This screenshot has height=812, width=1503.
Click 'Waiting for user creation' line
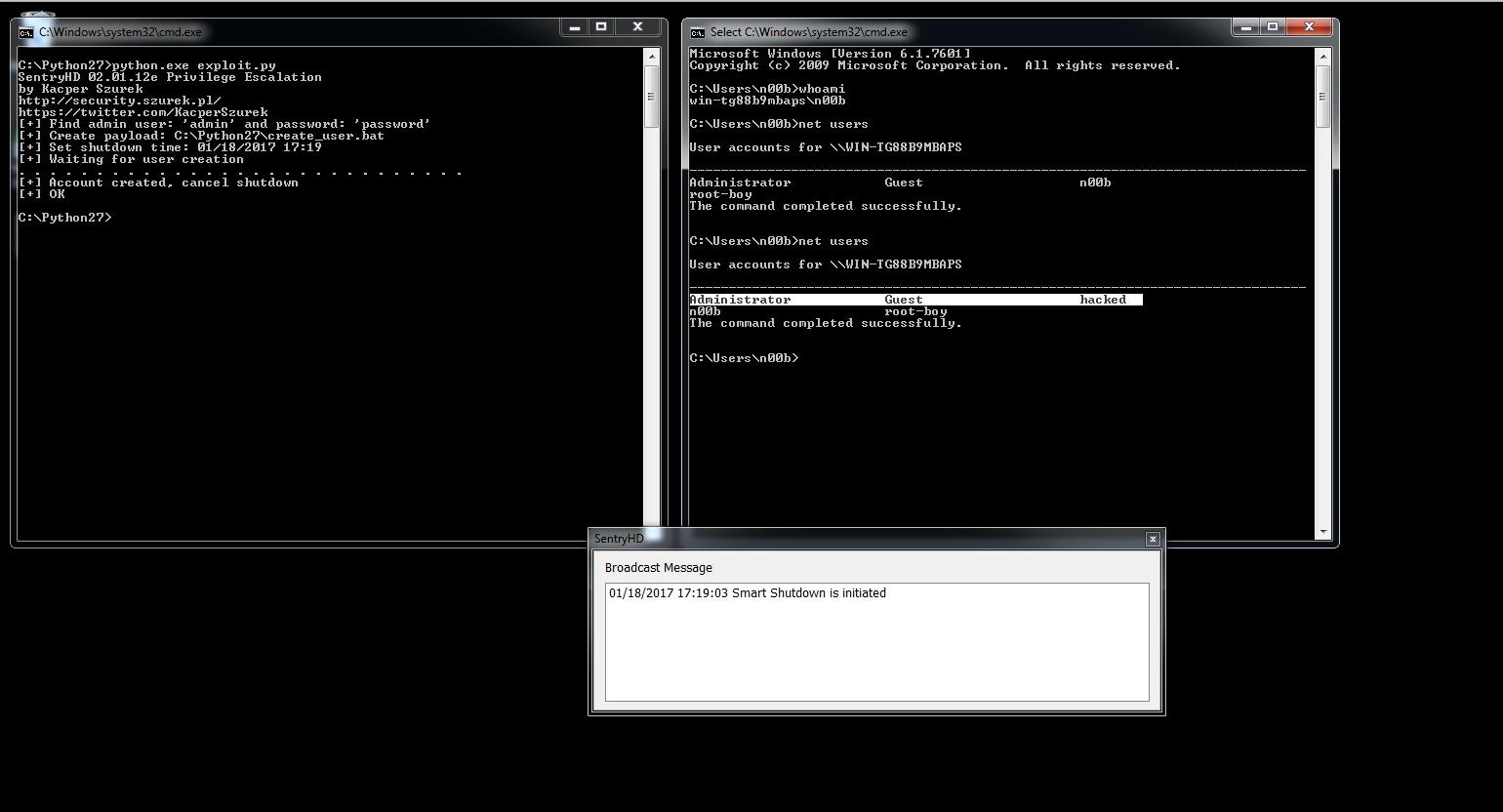point(132,159)
